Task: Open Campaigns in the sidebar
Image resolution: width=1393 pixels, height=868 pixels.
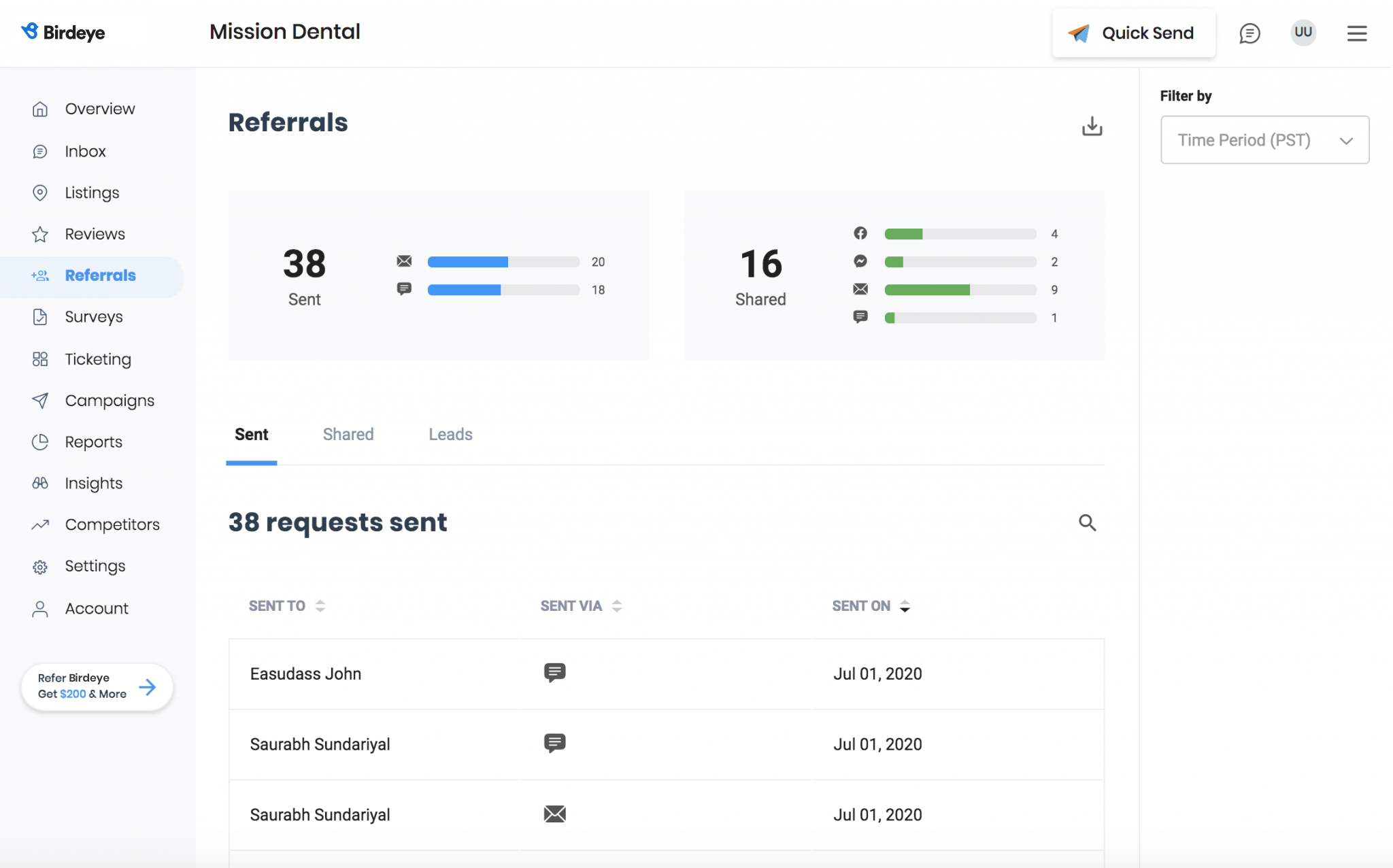Action: click(109, 401)
